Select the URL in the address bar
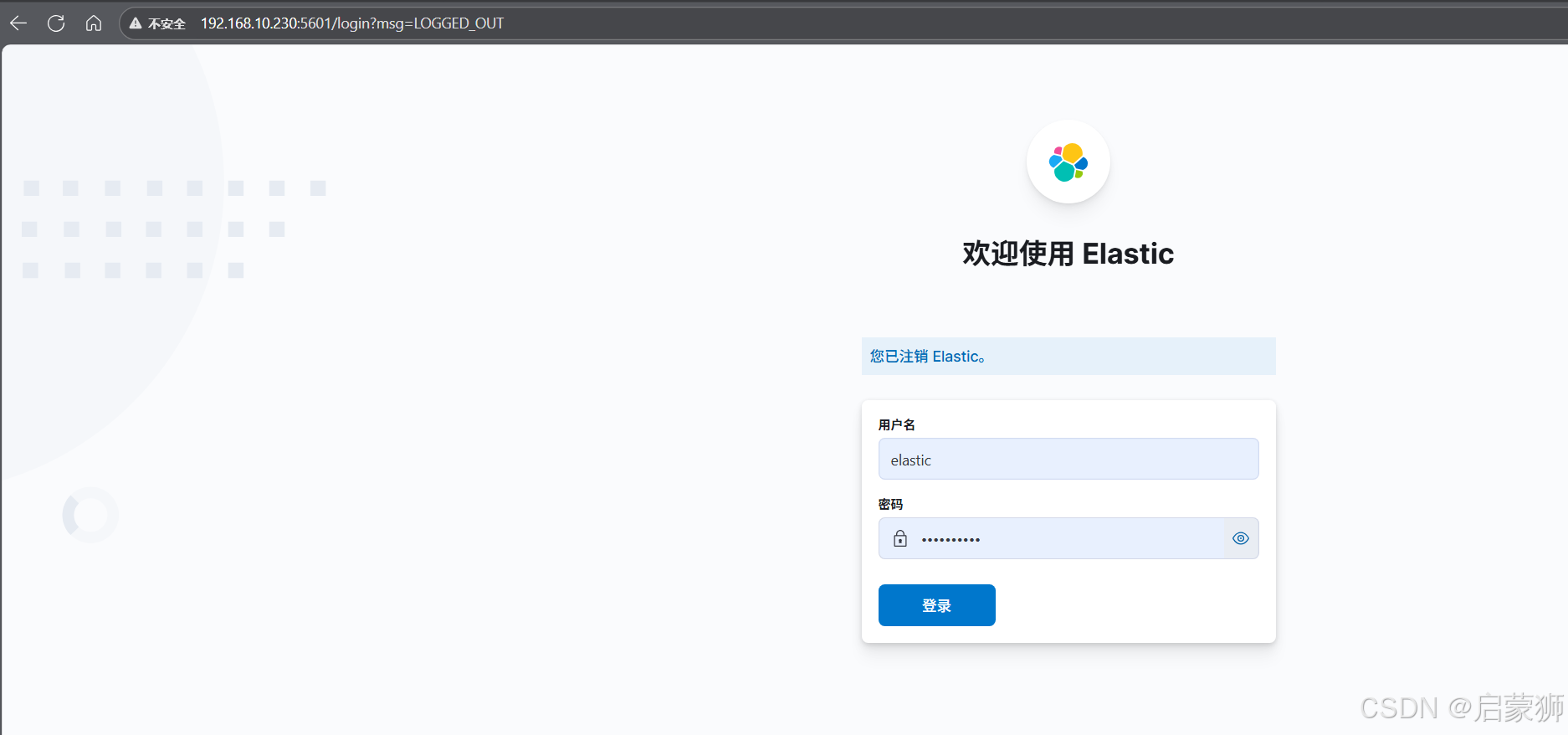 [x=352, y=23]
